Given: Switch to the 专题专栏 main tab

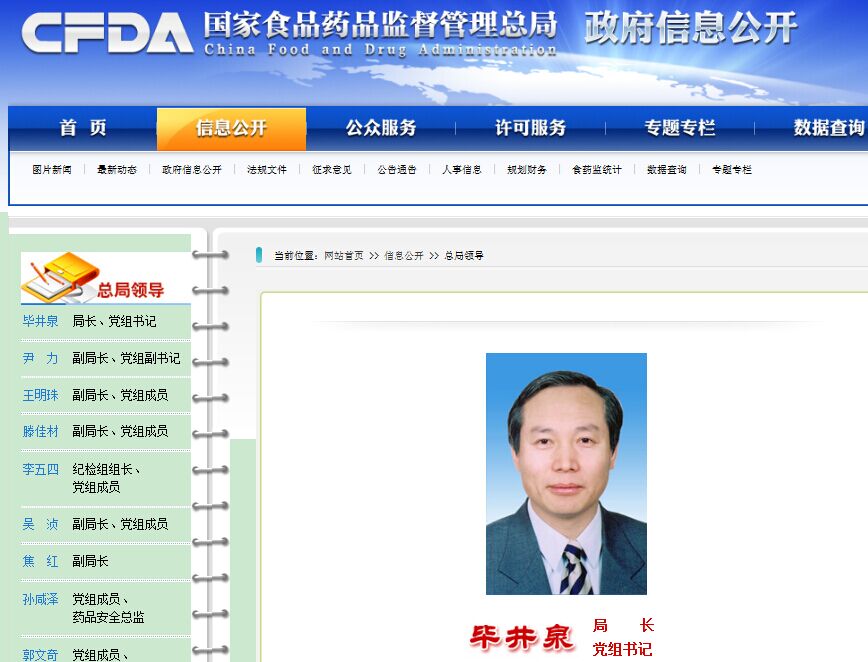Looking at the screenshot, I should [x=680, y=128].
